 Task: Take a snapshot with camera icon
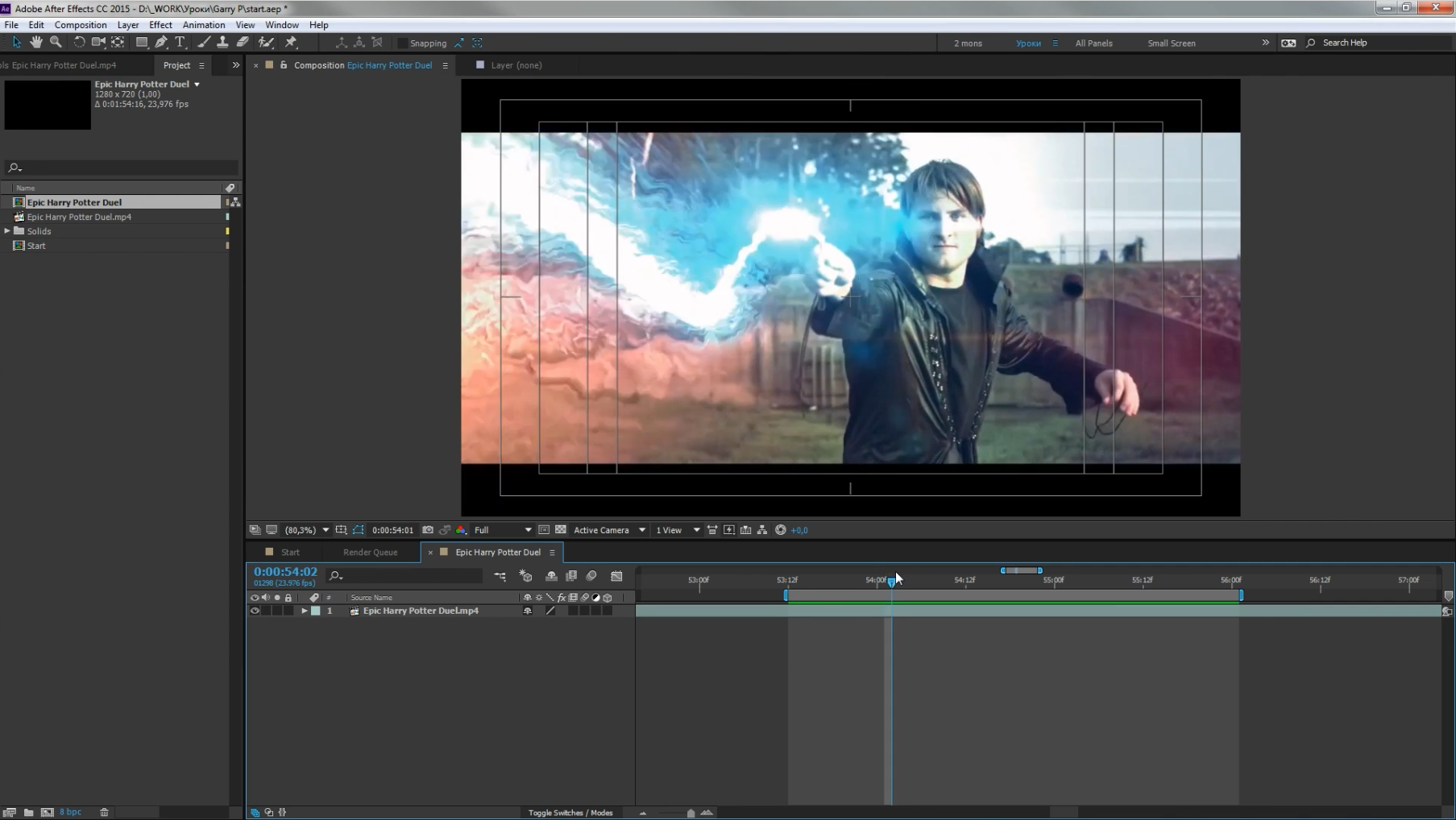(428, 530)
